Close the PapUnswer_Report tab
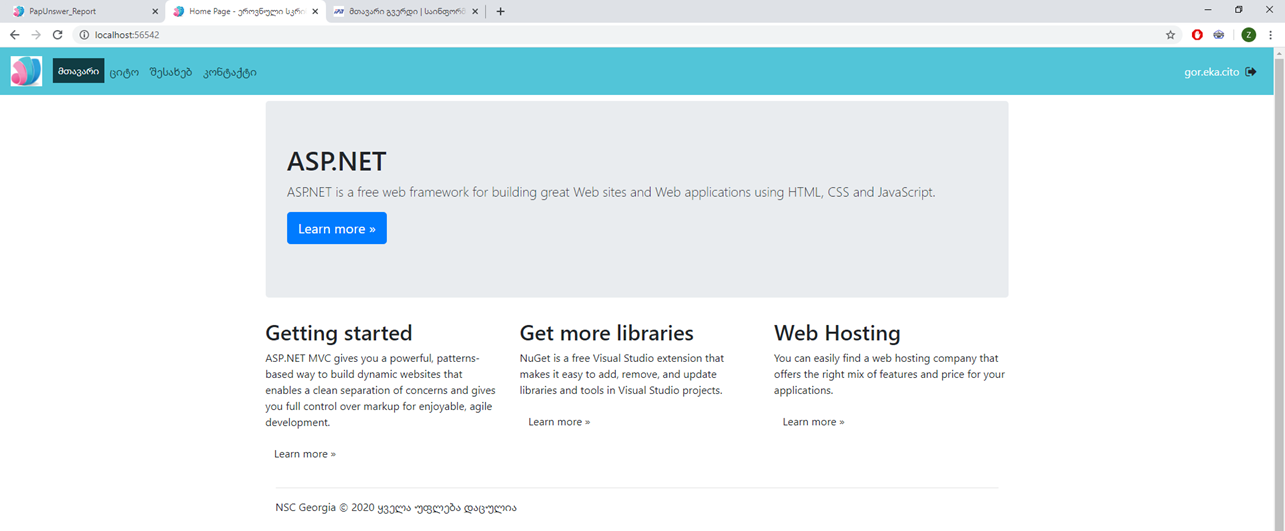The image size is (1285, 531). click(x=155, y=12)
